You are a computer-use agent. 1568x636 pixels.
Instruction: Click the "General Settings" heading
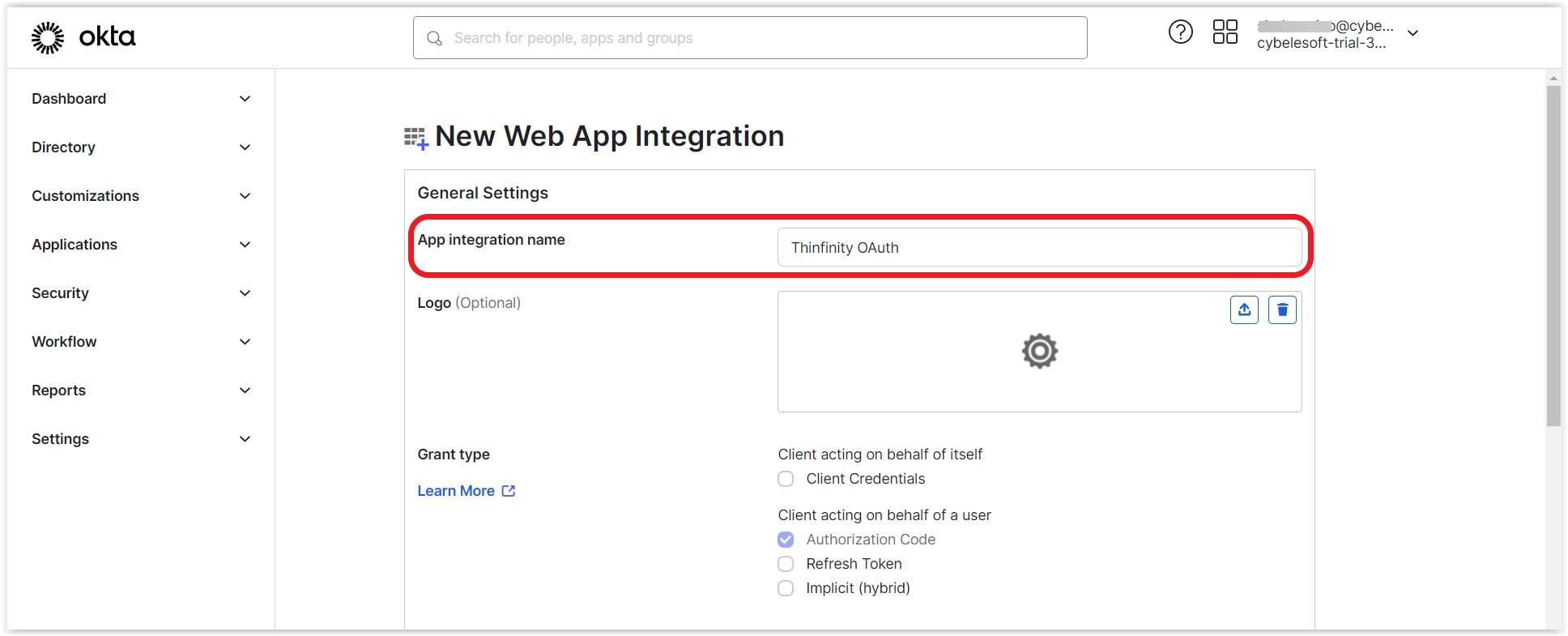click(483, 193)
